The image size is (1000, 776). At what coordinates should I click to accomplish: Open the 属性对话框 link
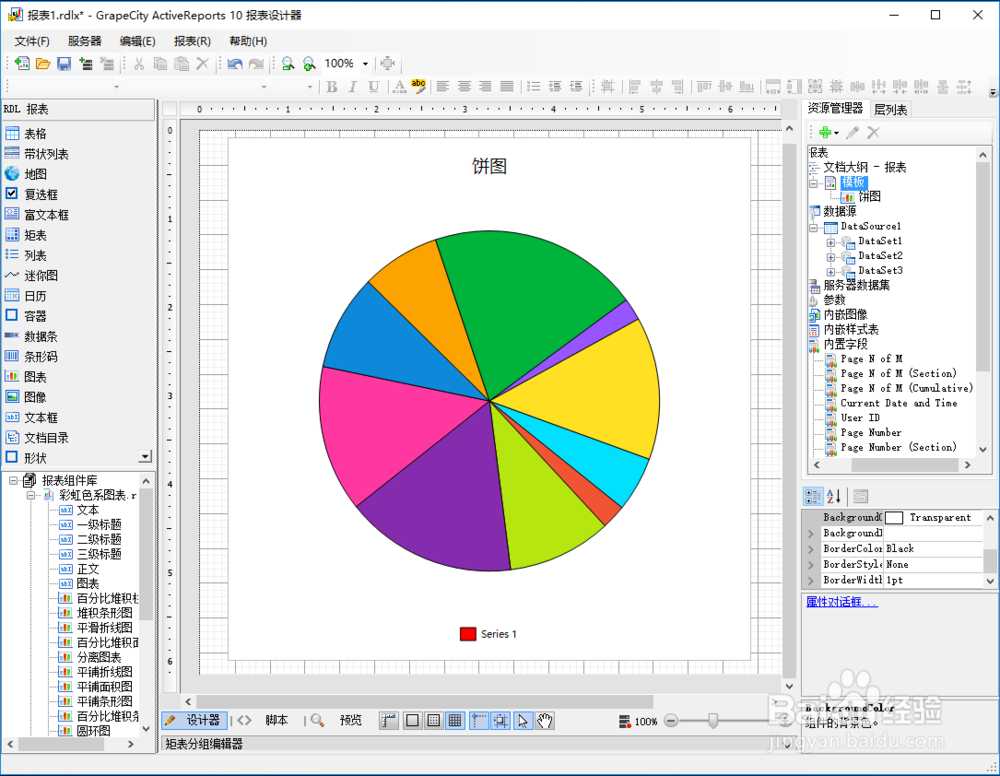pyautogui.click(x=842, y=601)
